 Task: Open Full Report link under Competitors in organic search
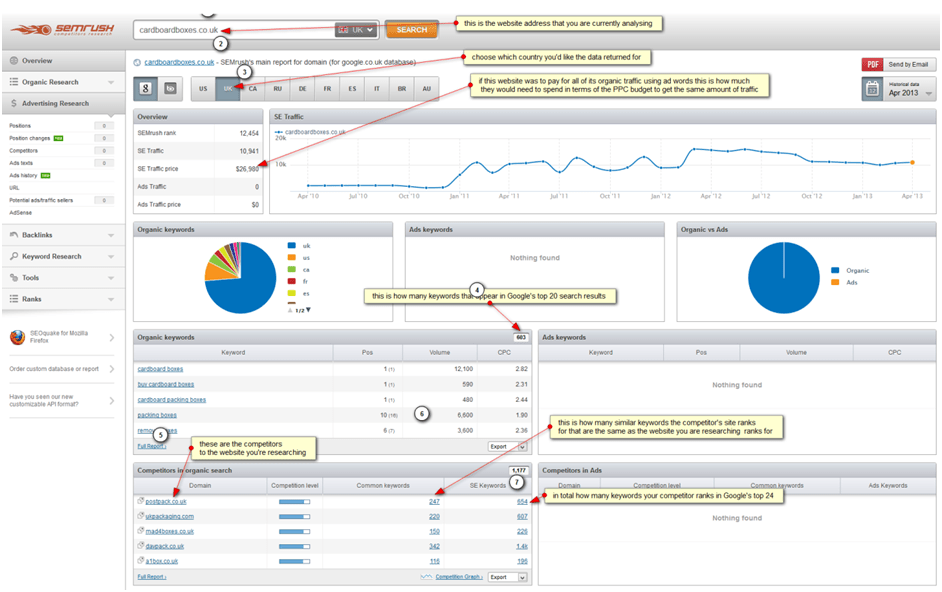click(151, 577)
